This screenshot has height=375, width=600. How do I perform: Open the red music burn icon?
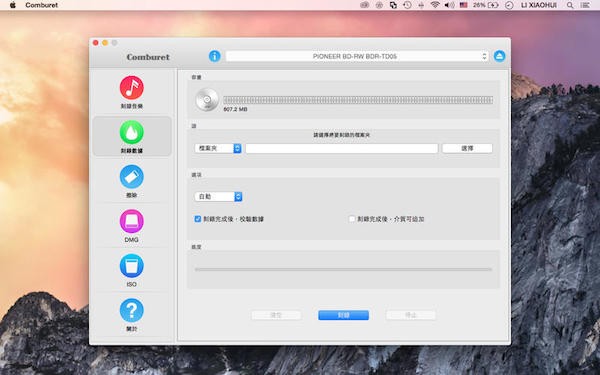pyautogui.click(x=132, y=88)
